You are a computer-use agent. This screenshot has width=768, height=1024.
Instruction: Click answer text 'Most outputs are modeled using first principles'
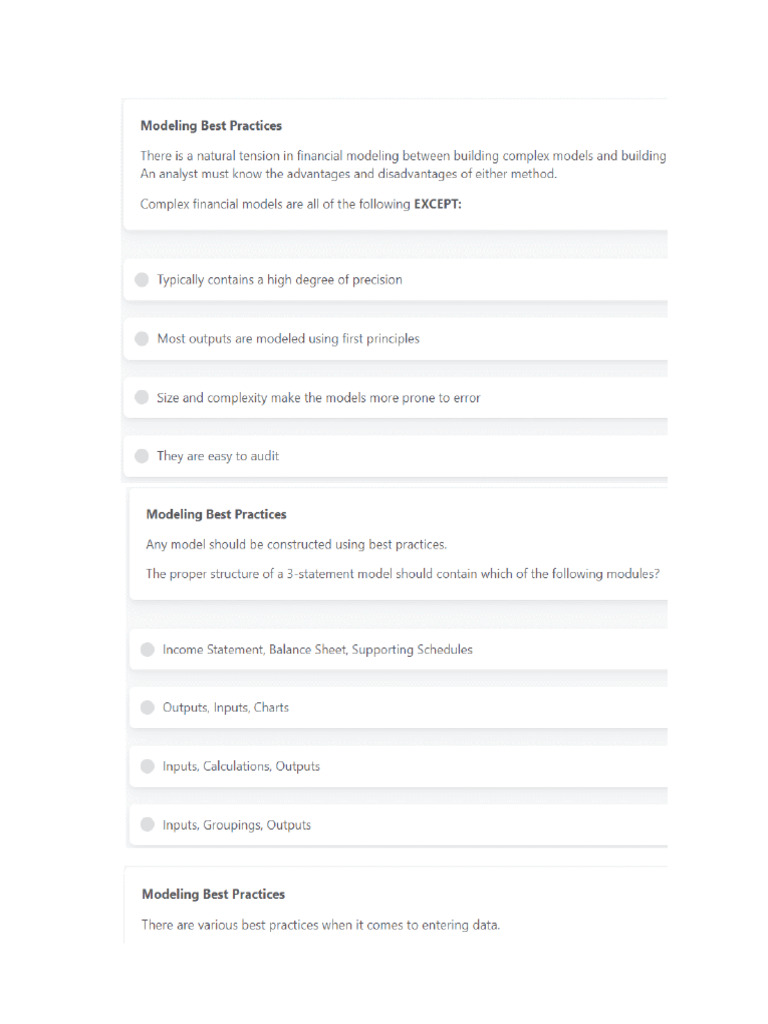[288, 339]
